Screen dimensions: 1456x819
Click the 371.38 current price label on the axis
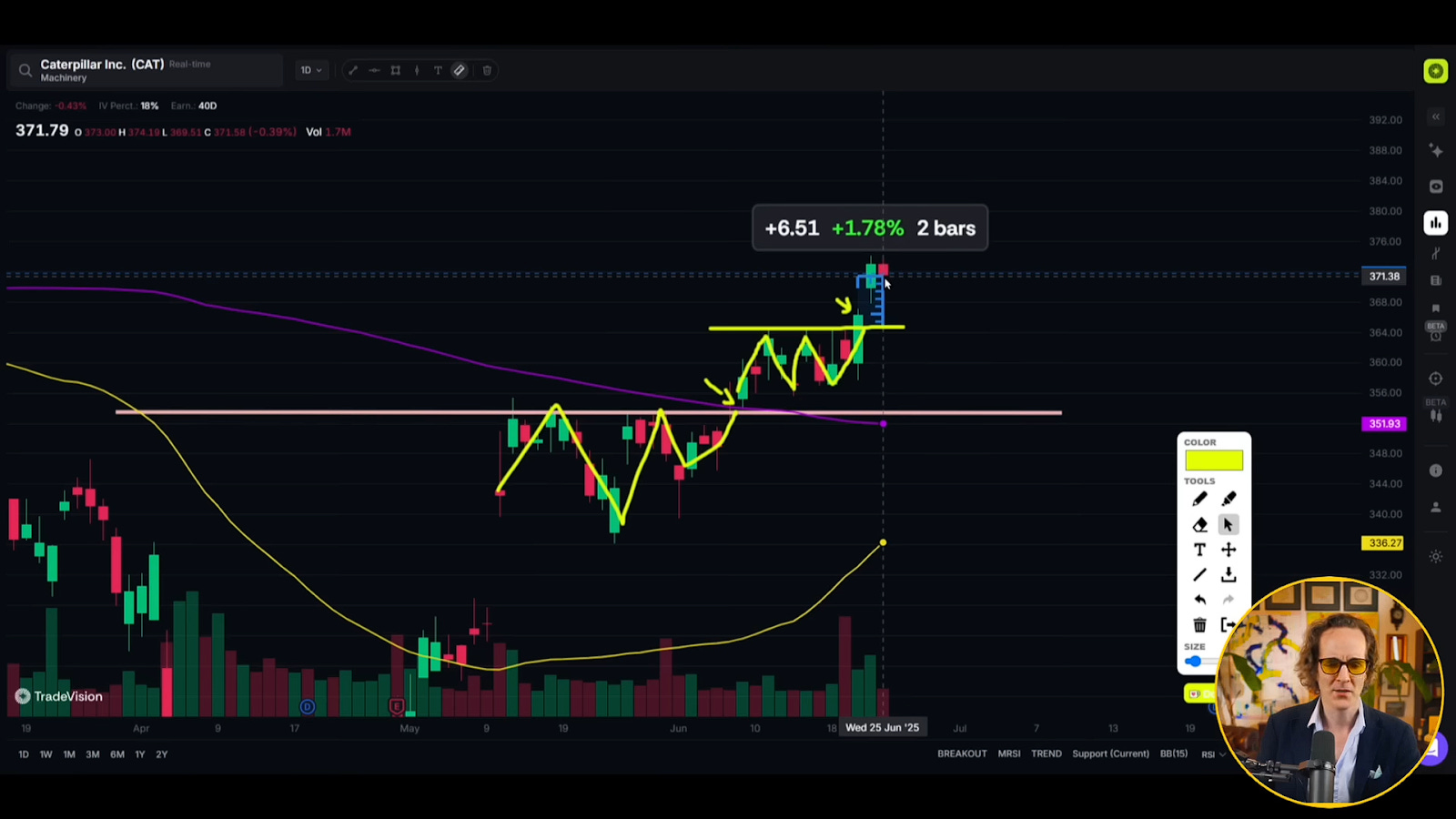1384,277
